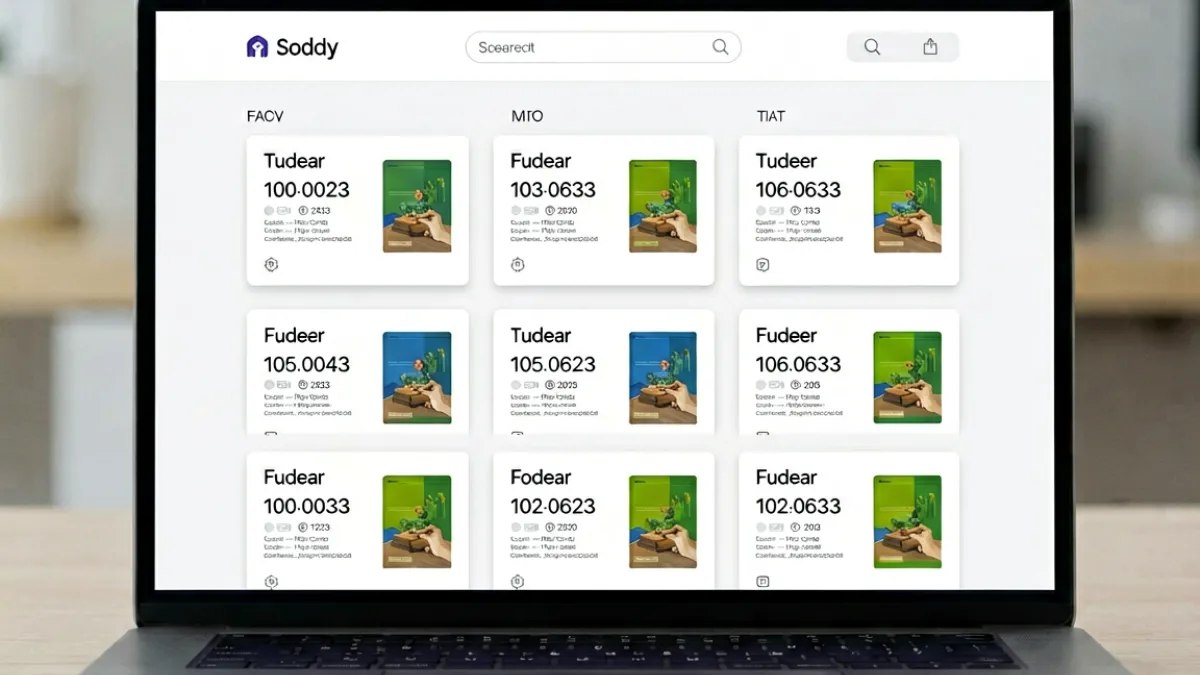Select the FACV column heading

(265, 116)
